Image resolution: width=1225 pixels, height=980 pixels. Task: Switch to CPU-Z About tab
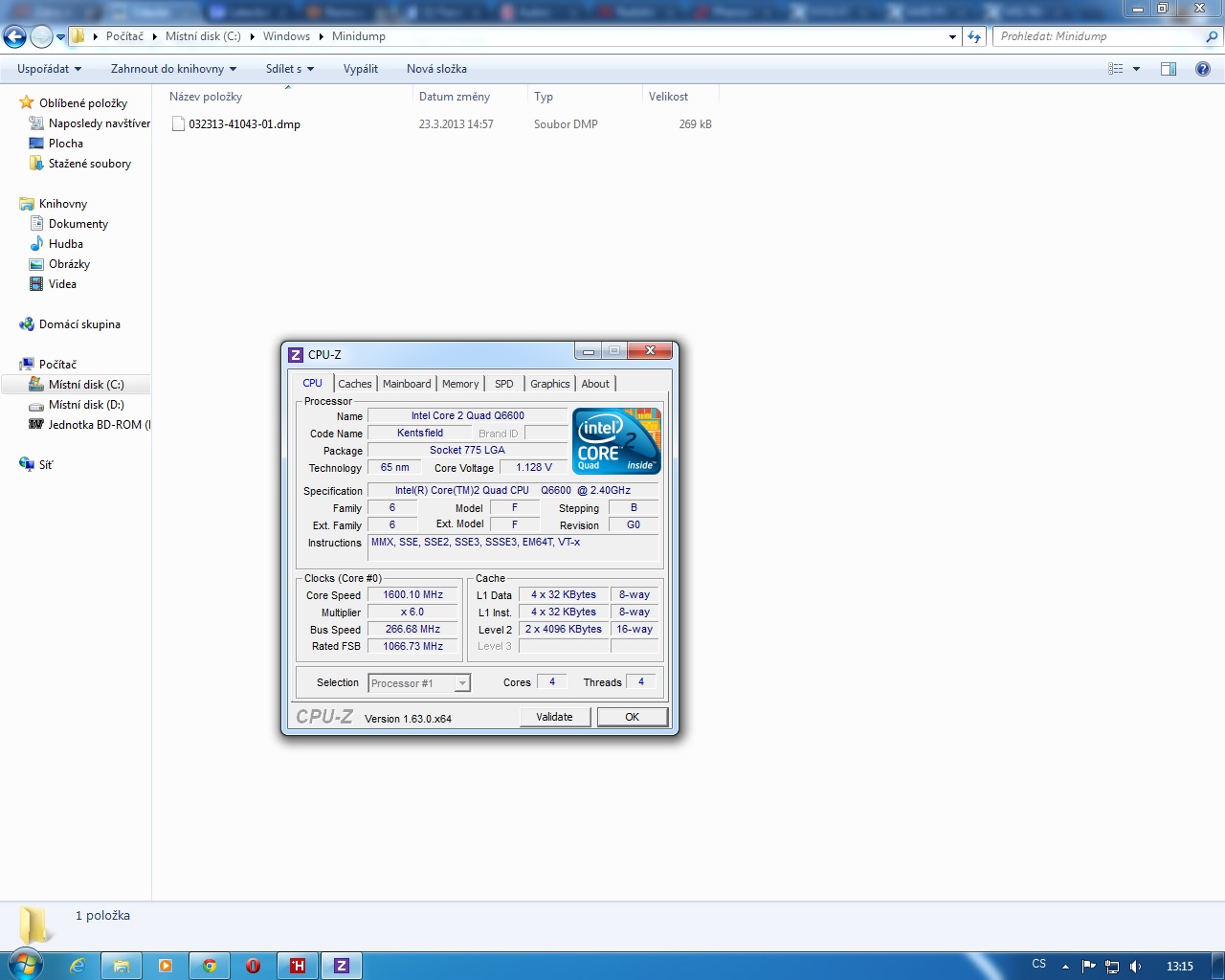(x=595, y=384)
